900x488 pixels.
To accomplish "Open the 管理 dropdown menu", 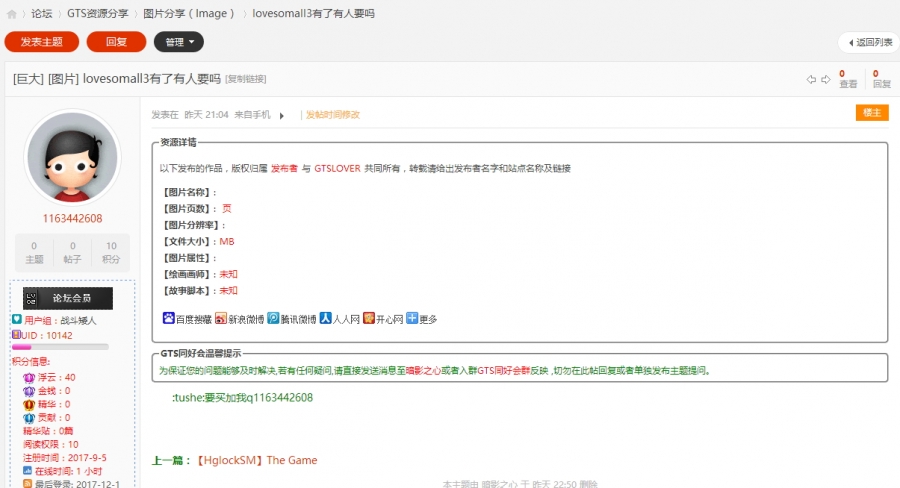I will click(x=178, y=42).
